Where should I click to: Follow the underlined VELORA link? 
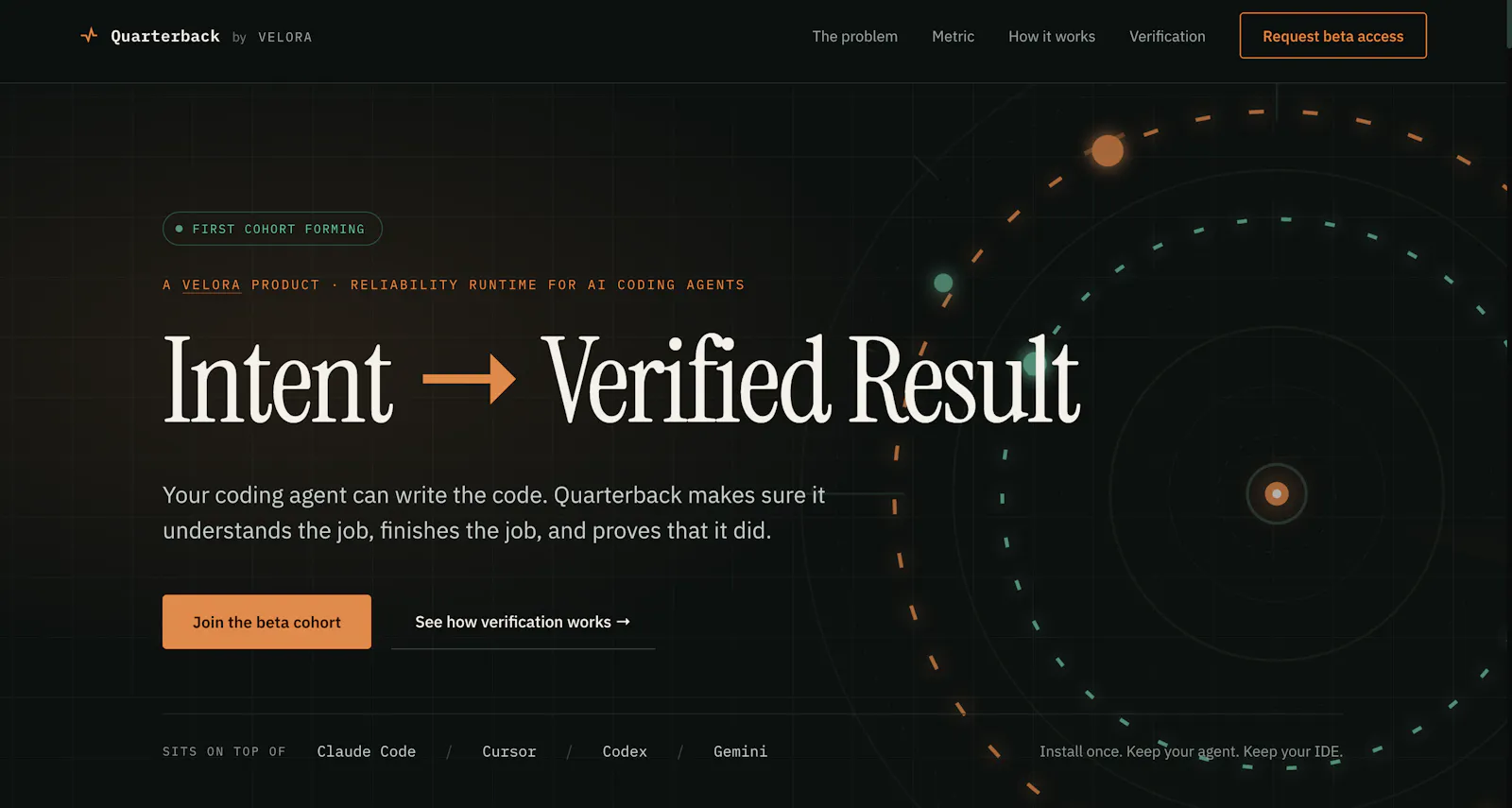point(212,285)
